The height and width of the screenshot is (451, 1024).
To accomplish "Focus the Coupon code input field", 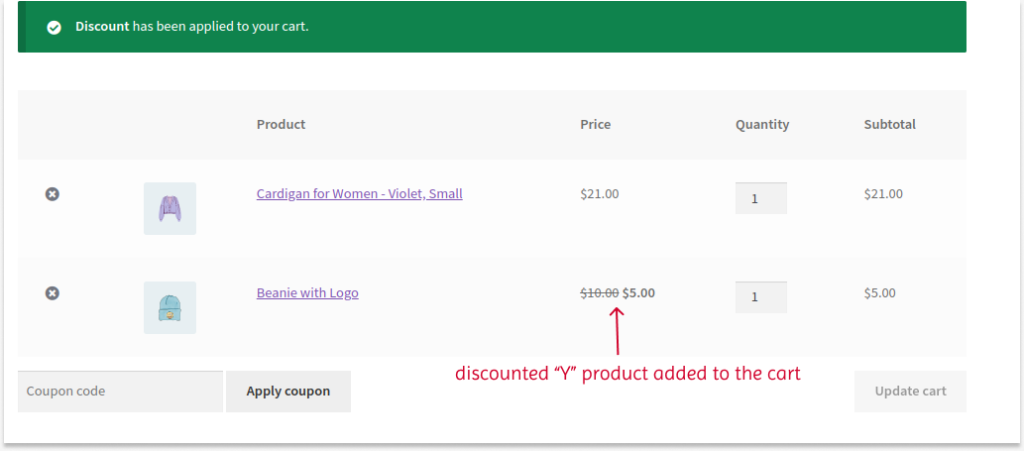I will click(120, 391).
